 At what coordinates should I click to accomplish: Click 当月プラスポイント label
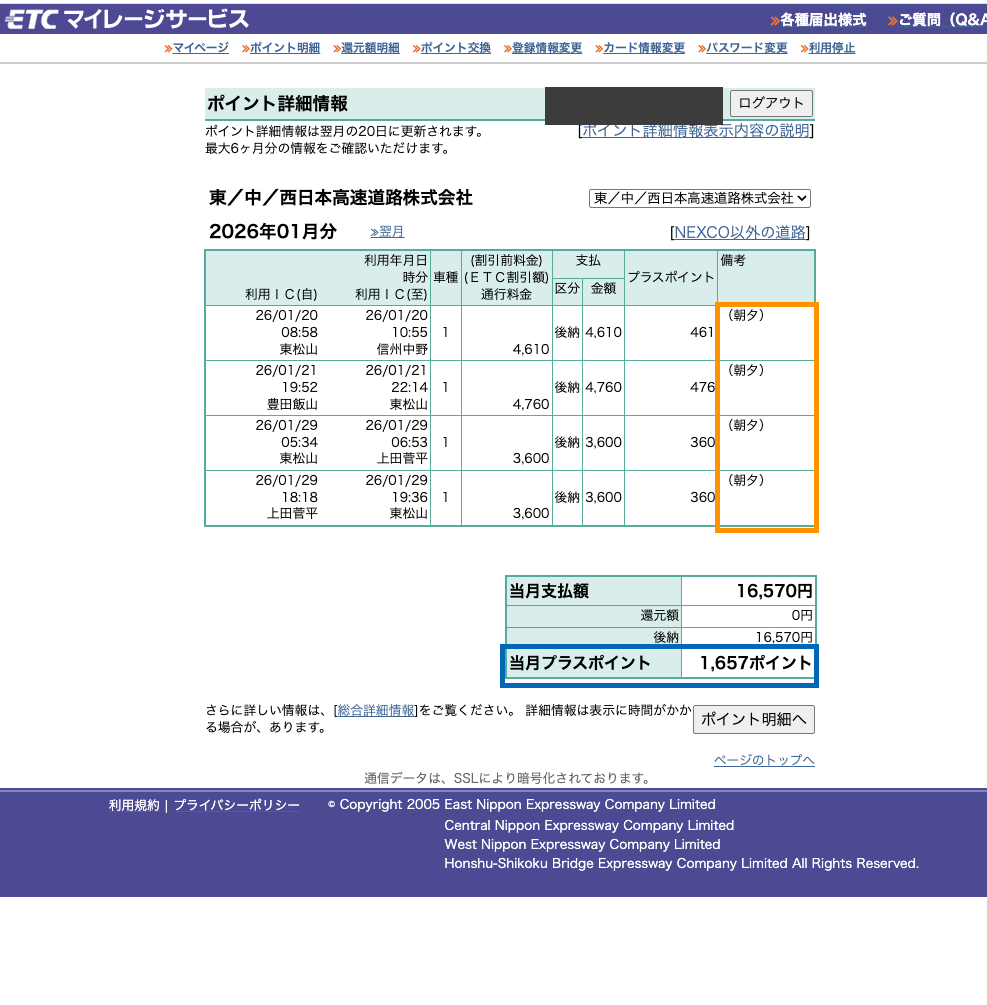click(x=579, y=663)
